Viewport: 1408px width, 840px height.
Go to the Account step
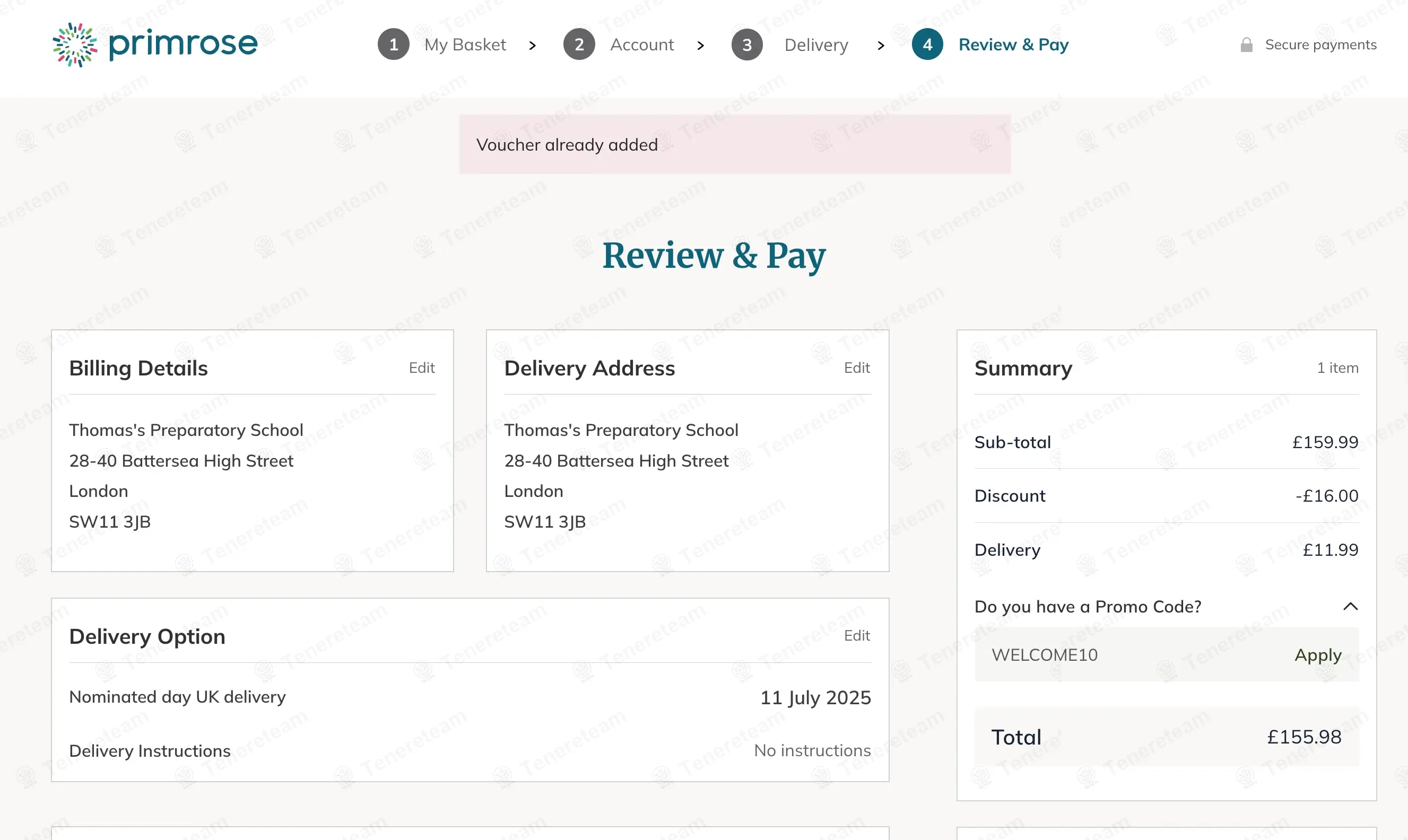tap(641, 45)
